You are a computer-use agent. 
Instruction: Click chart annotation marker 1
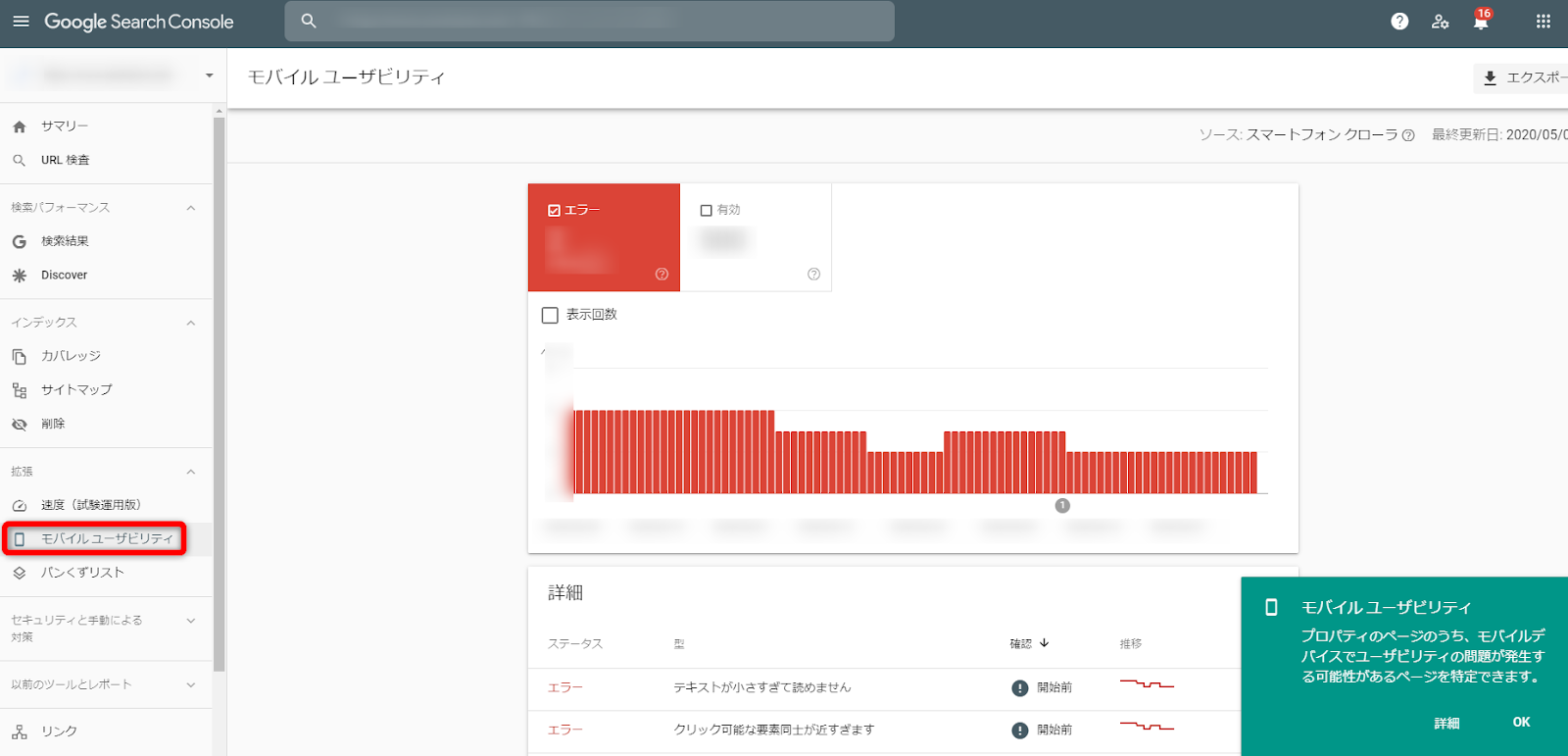click(1062, 506)
